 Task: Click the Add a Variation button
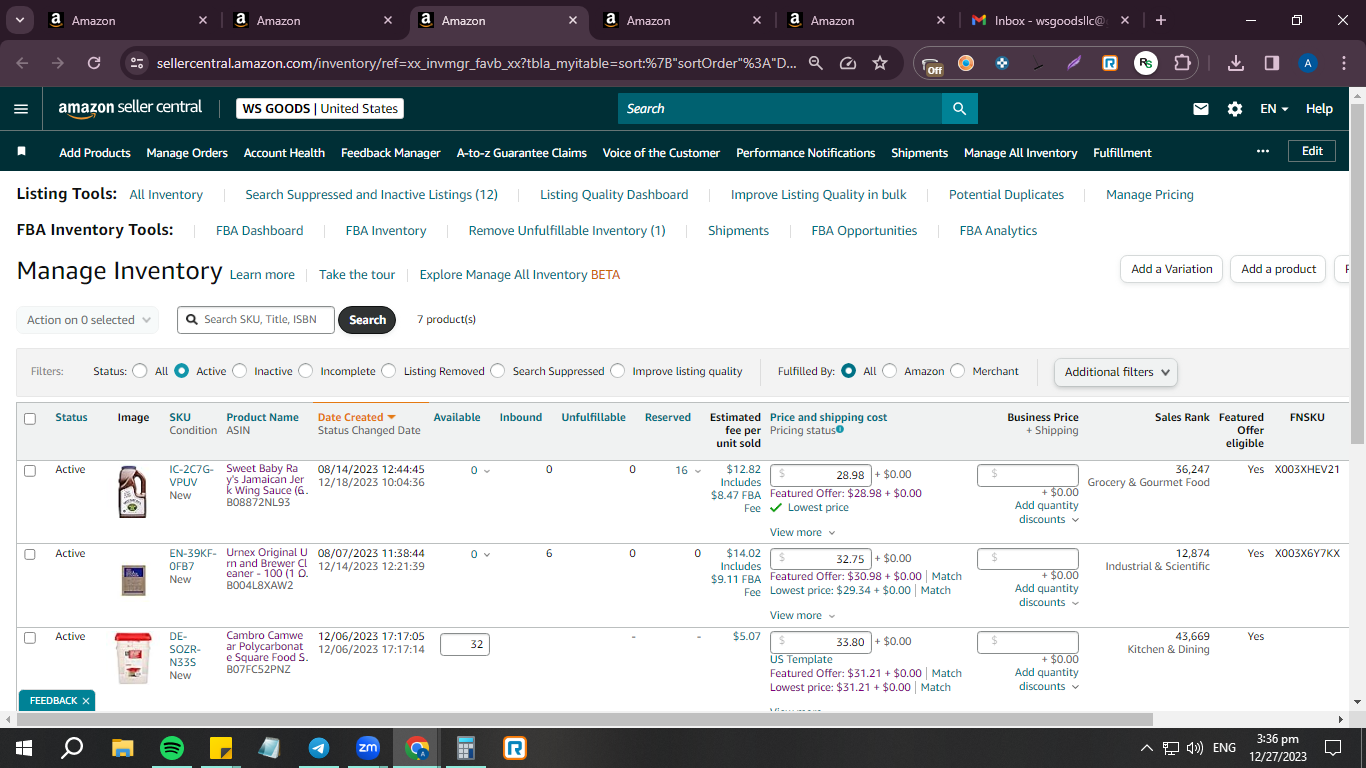(1171, 269)
